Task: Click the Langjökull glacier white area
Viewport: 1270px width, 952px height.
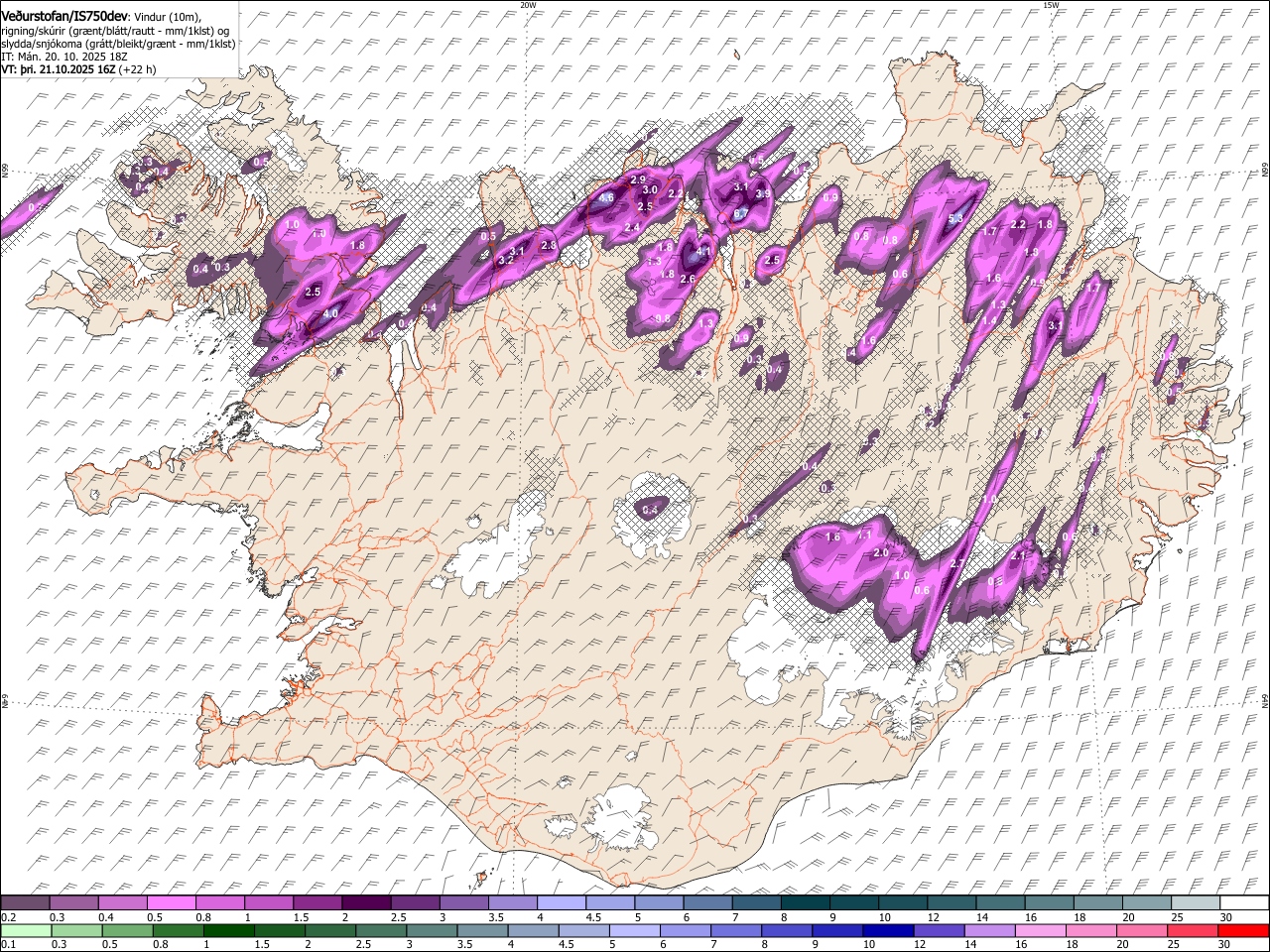Action: 496,555
